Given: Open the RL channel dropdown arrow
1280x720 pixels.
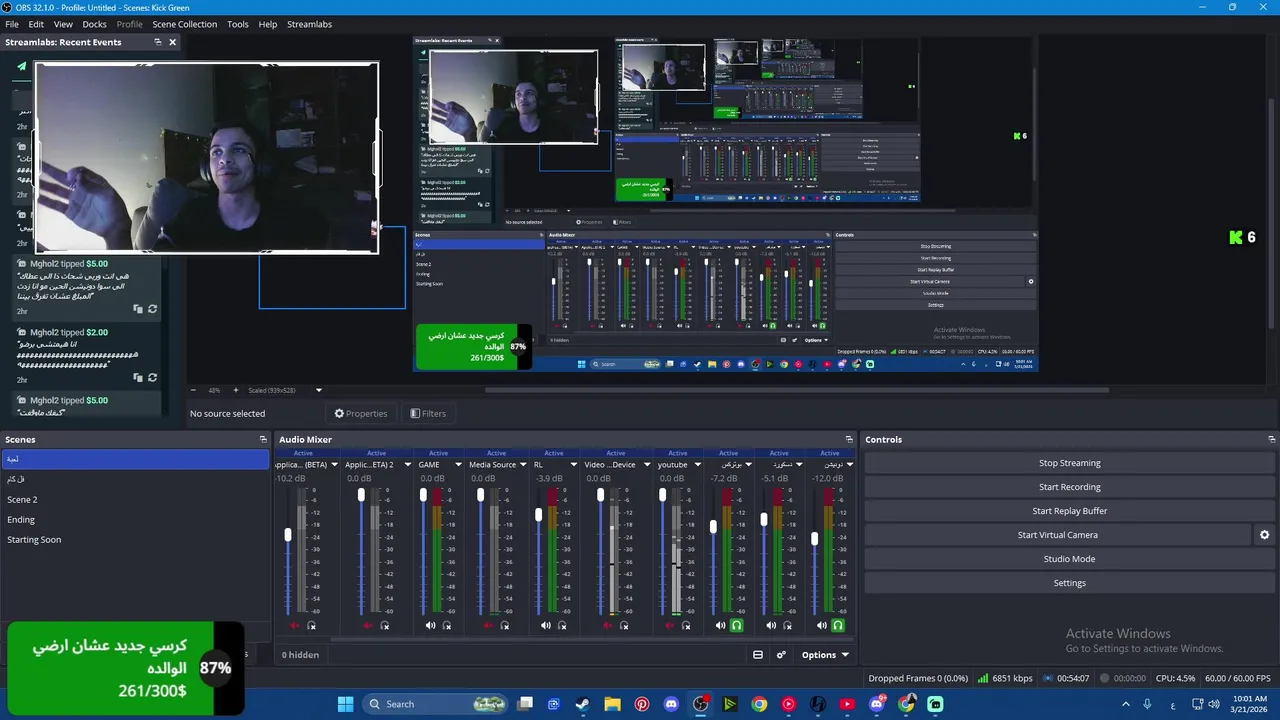Looking at the screenshot, I should click(574, 465).
